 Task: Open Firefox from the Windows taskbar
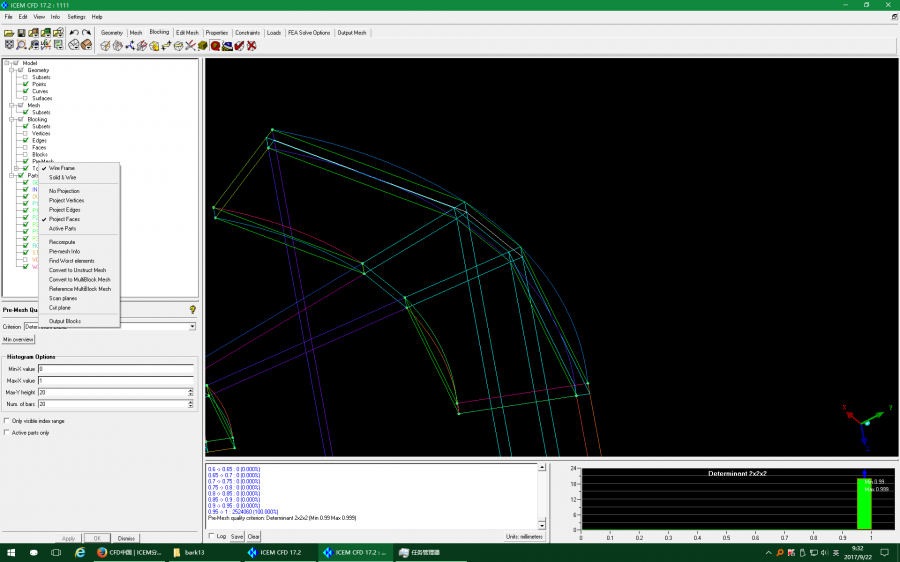click(x=101, y=551)
